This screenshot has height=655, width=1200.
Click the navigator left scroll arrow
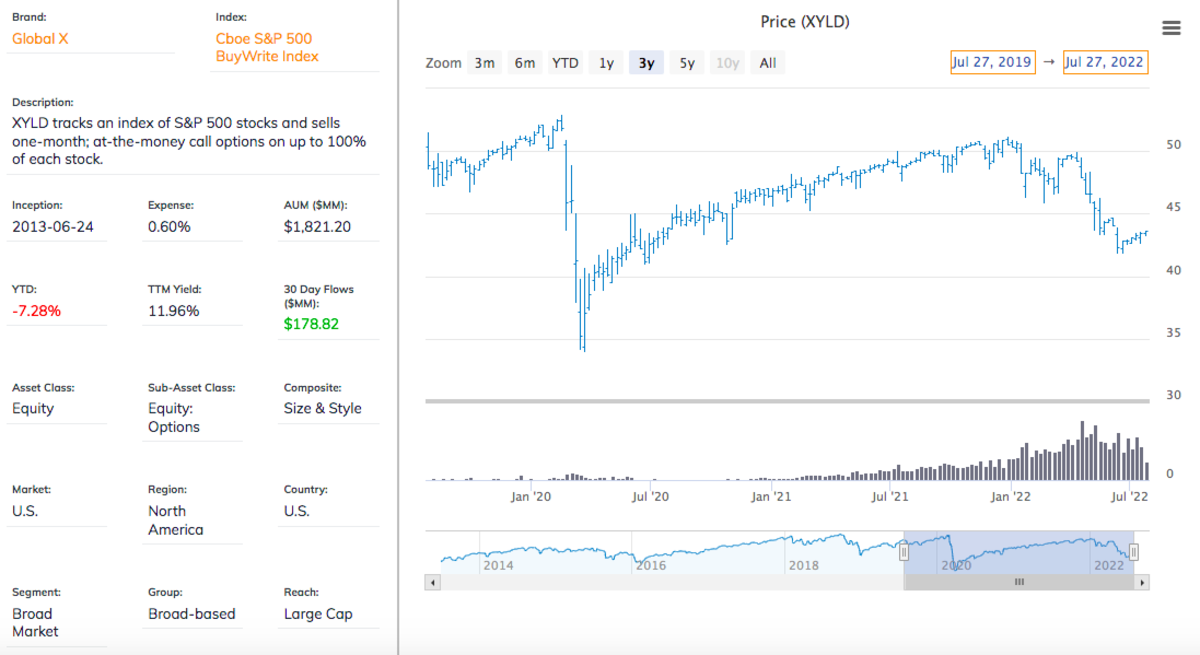point(432,581)
